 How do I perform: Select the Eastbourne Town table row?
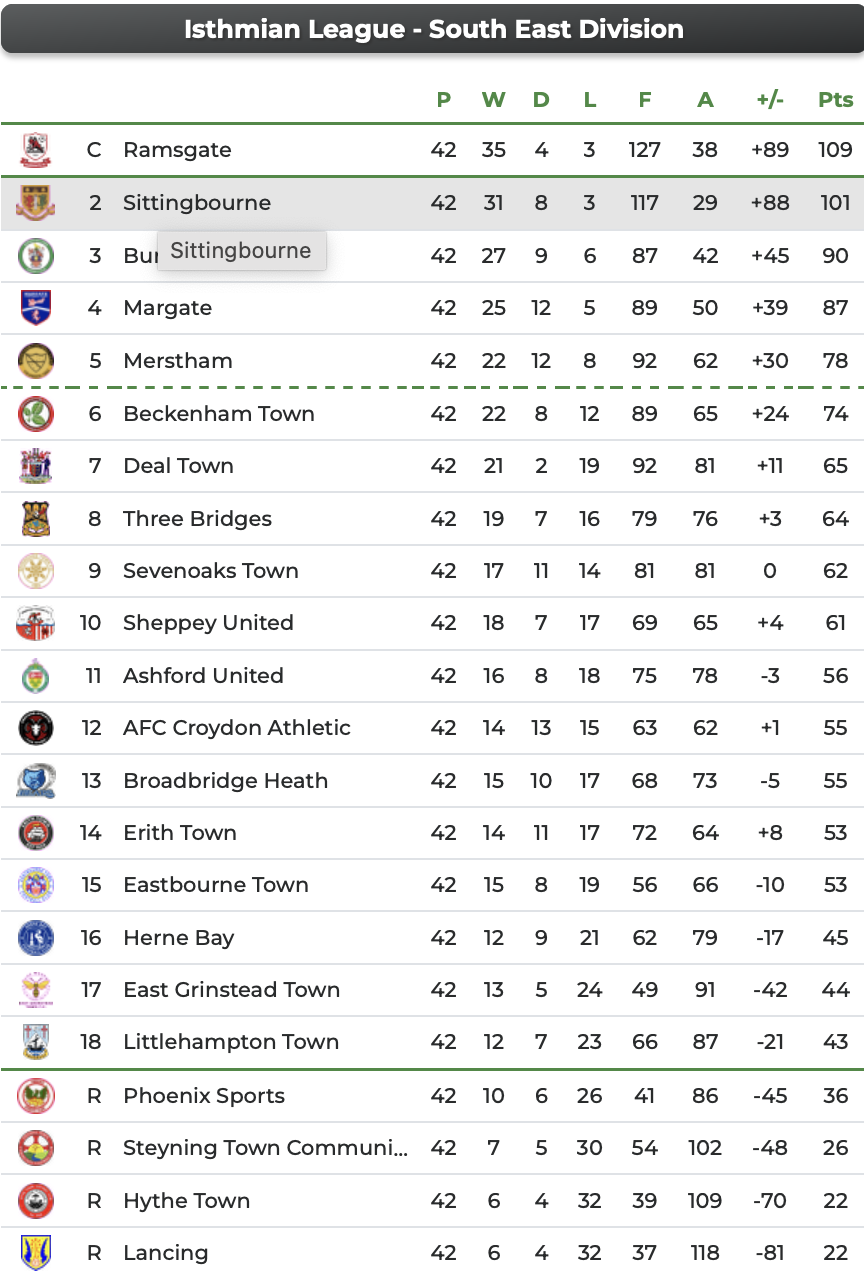[432, 885]
